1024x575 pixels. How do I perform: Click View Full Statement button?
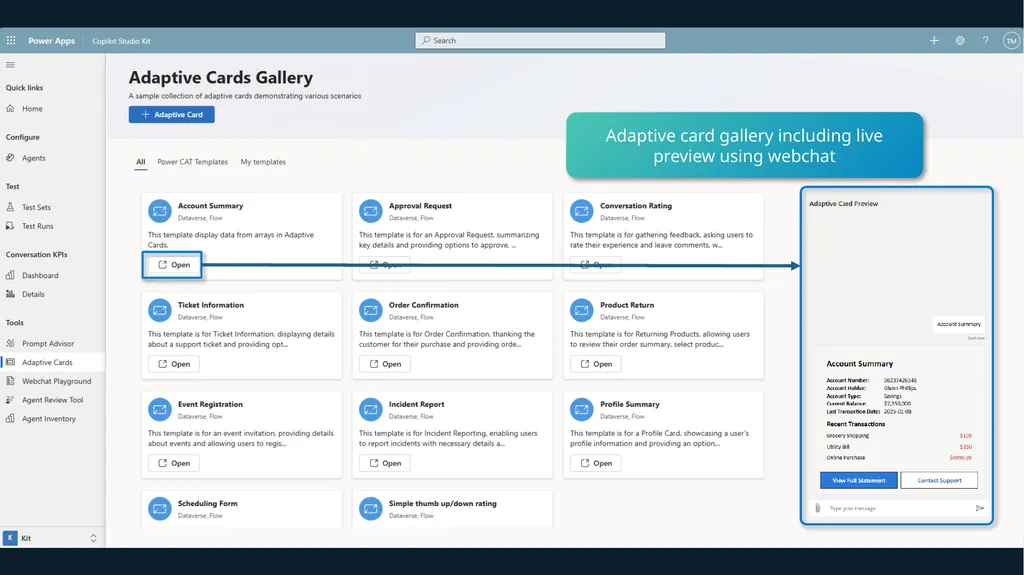pos(859,480)
